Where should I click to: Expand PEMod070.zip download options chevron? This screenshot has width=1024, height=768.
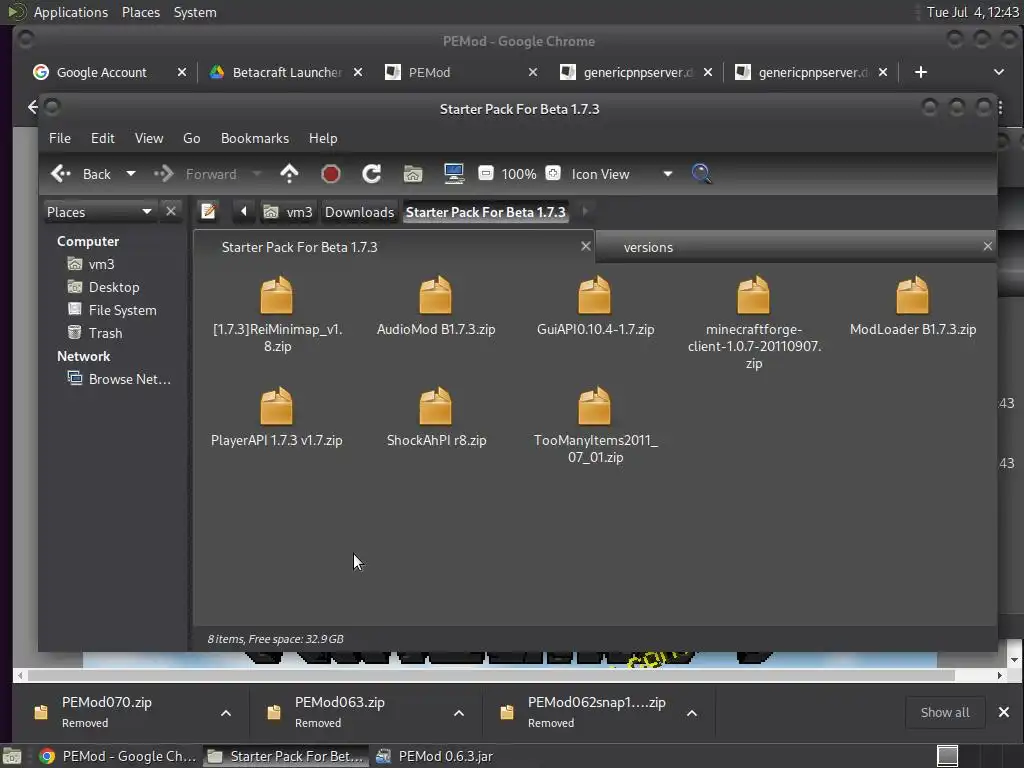[x=226, y=712]
